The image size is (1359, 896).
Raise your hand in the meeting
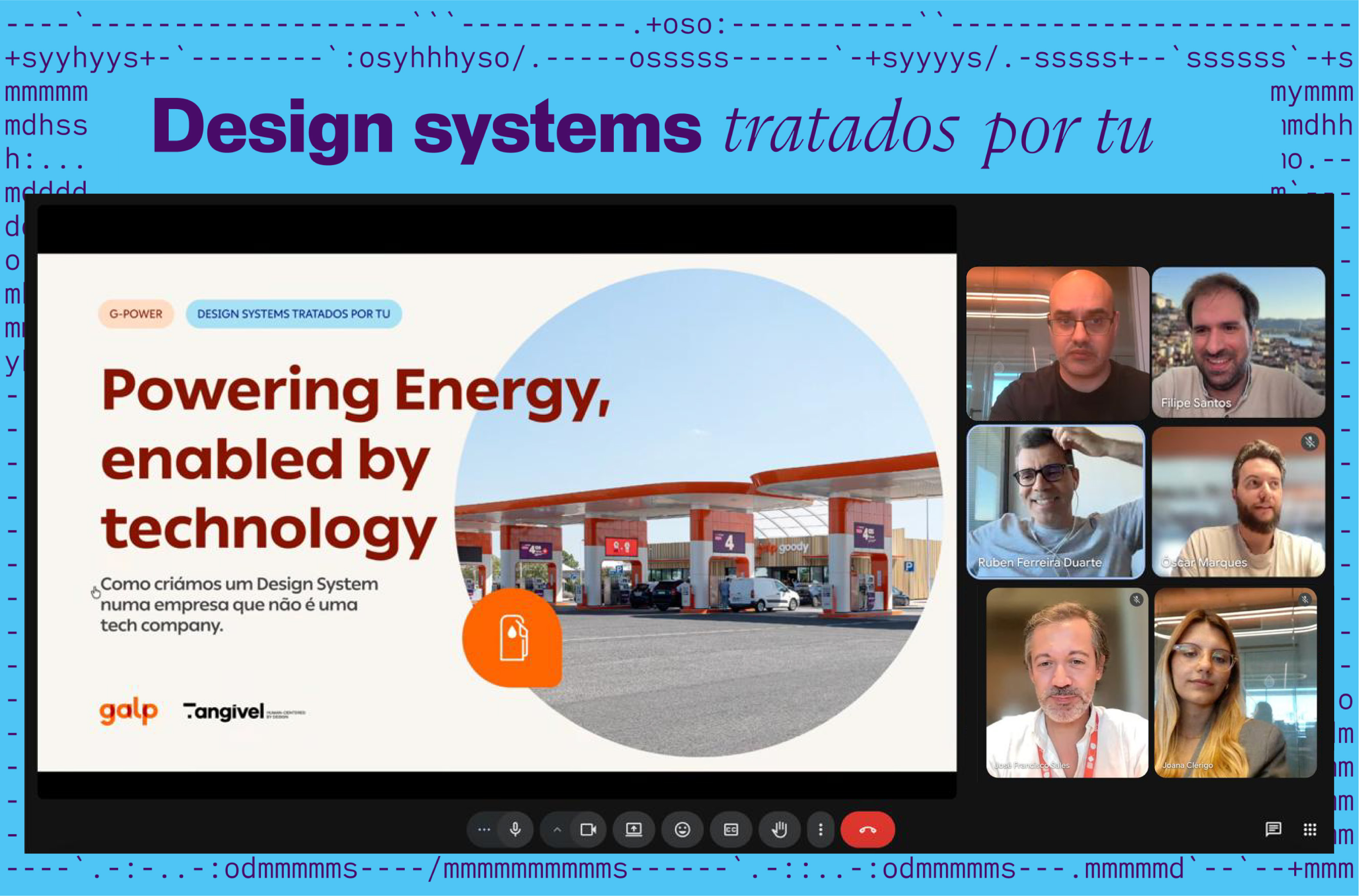779,829
